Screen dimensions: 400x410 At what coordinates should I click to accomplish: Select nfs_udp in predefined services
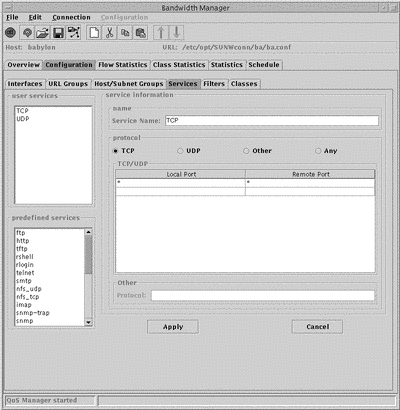coord(50,289)
